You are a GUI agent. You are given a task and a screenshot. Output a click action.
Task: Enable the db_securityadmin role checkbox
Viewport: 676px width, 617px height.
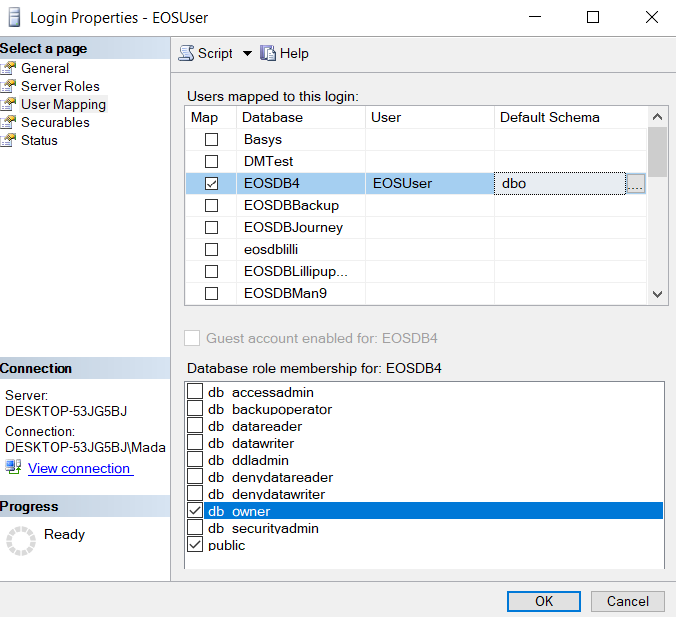(x=195, y=527)
